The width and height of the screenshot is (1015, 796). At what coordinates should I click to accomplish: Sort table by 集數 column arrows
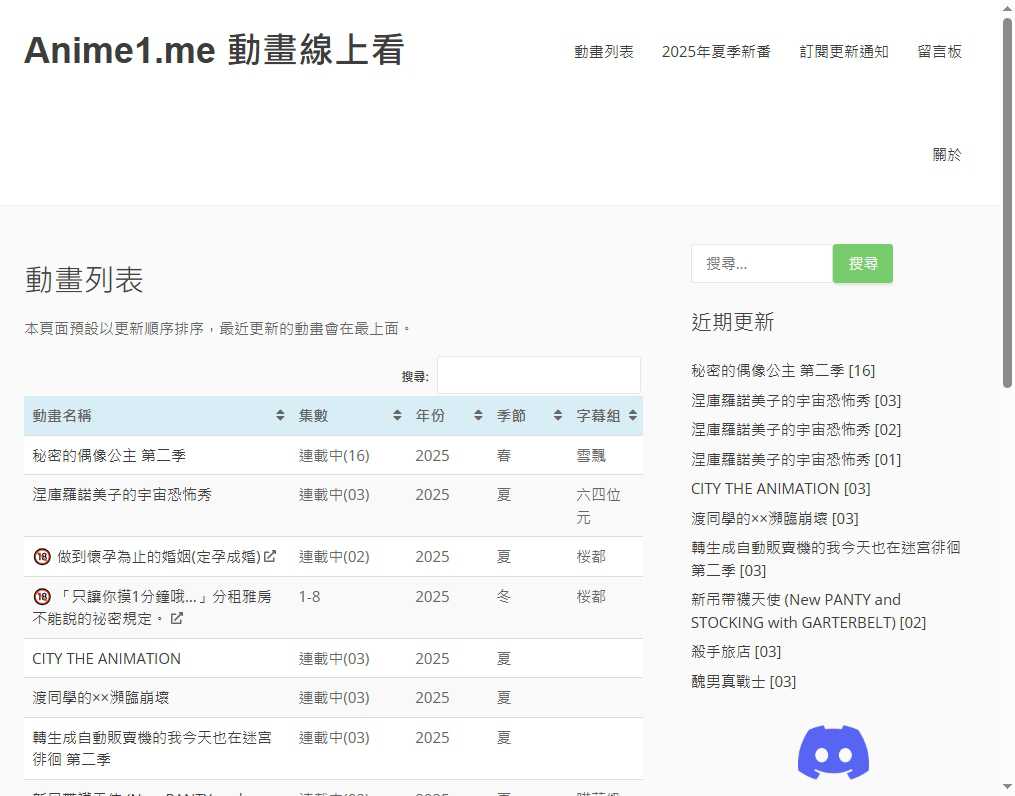(397, 416)
